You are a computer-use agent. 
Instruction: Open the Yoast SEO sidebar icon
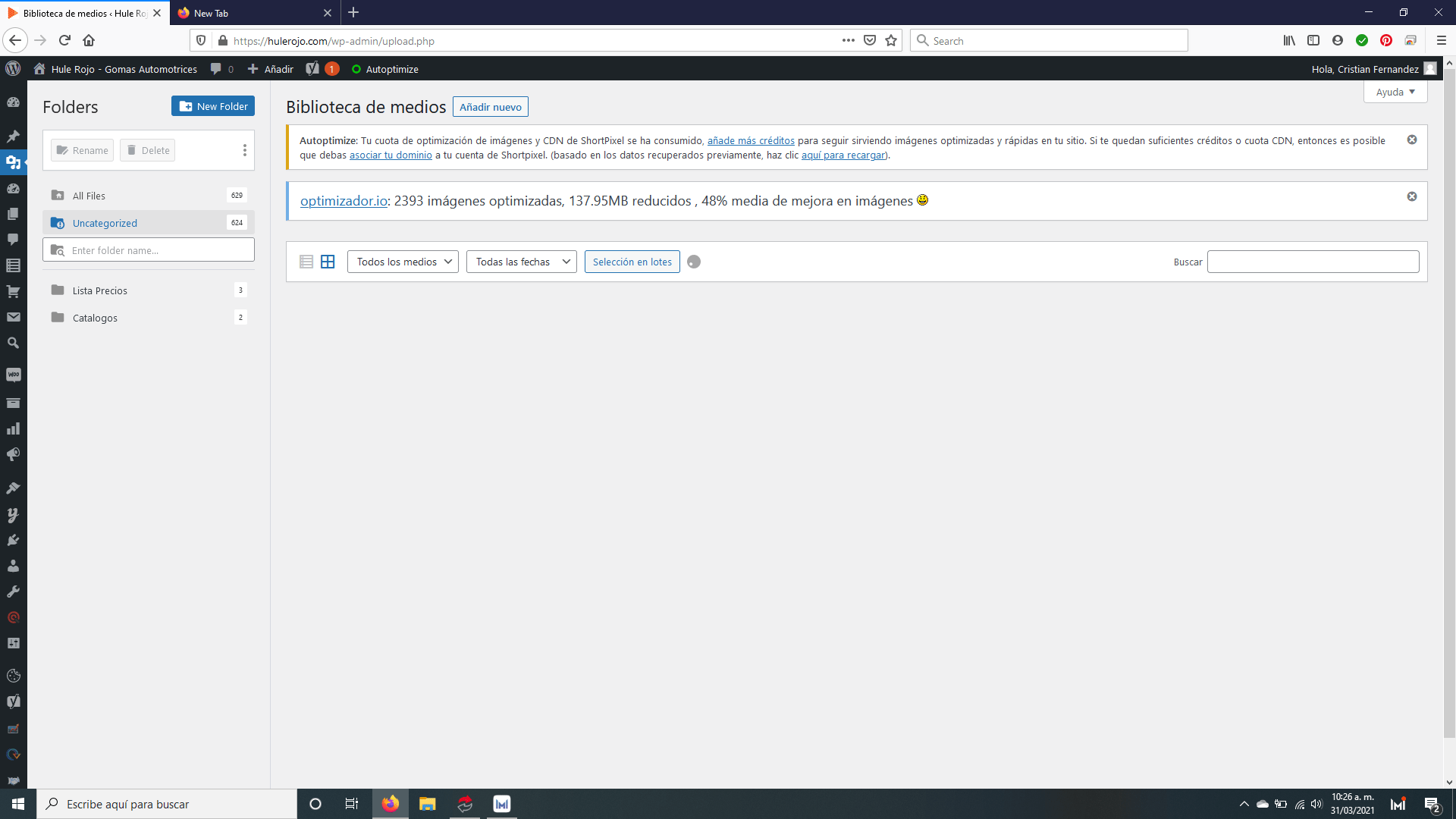[13, 701]
